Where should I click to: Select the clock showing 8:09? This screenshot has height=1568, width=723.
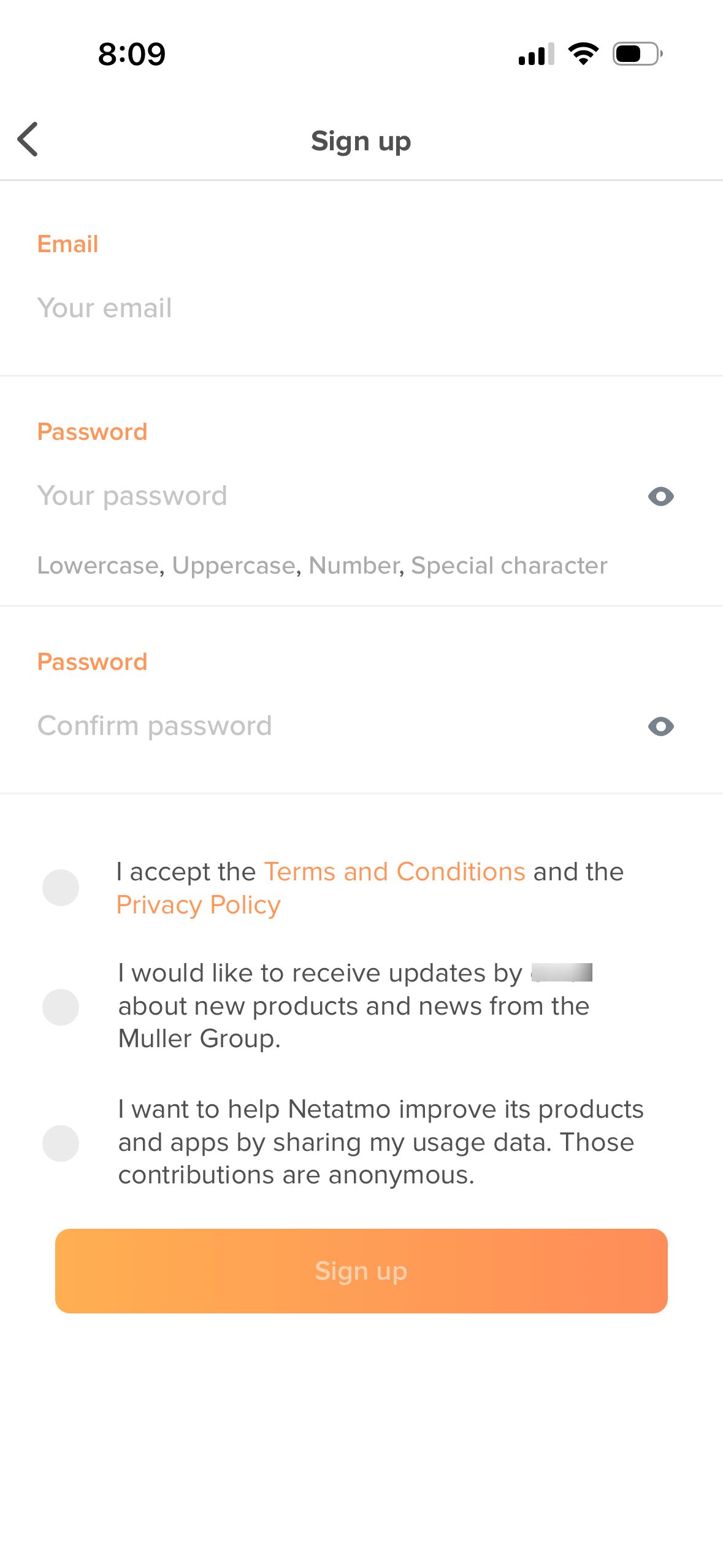pyautogui.click(x=131, y=54)
